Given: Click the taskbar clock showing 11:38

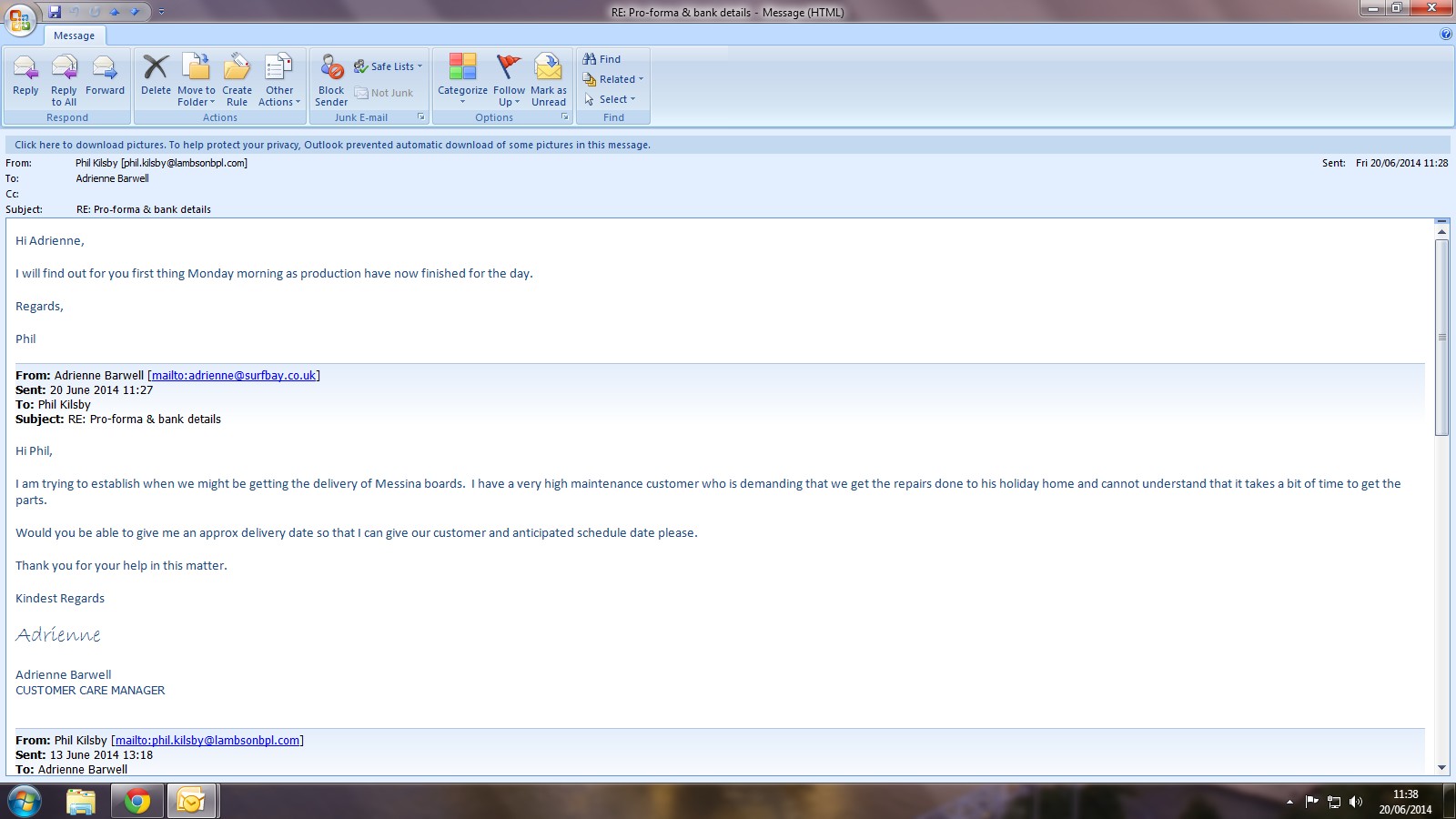Looking at the screenshot, I should pyautogui.click(x=1405, y=802).
